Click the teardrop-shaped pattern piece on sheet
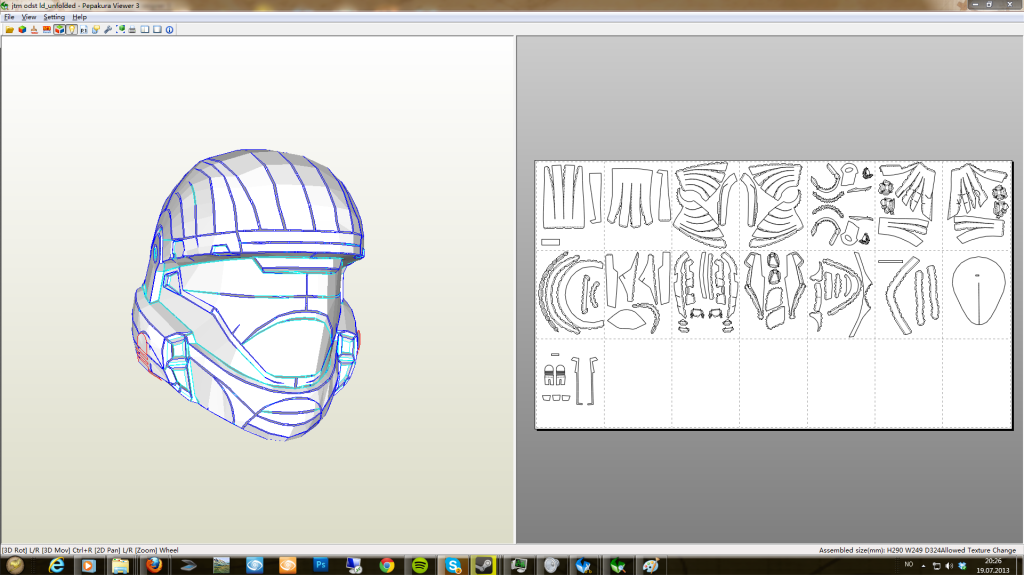 coord(978,291)
